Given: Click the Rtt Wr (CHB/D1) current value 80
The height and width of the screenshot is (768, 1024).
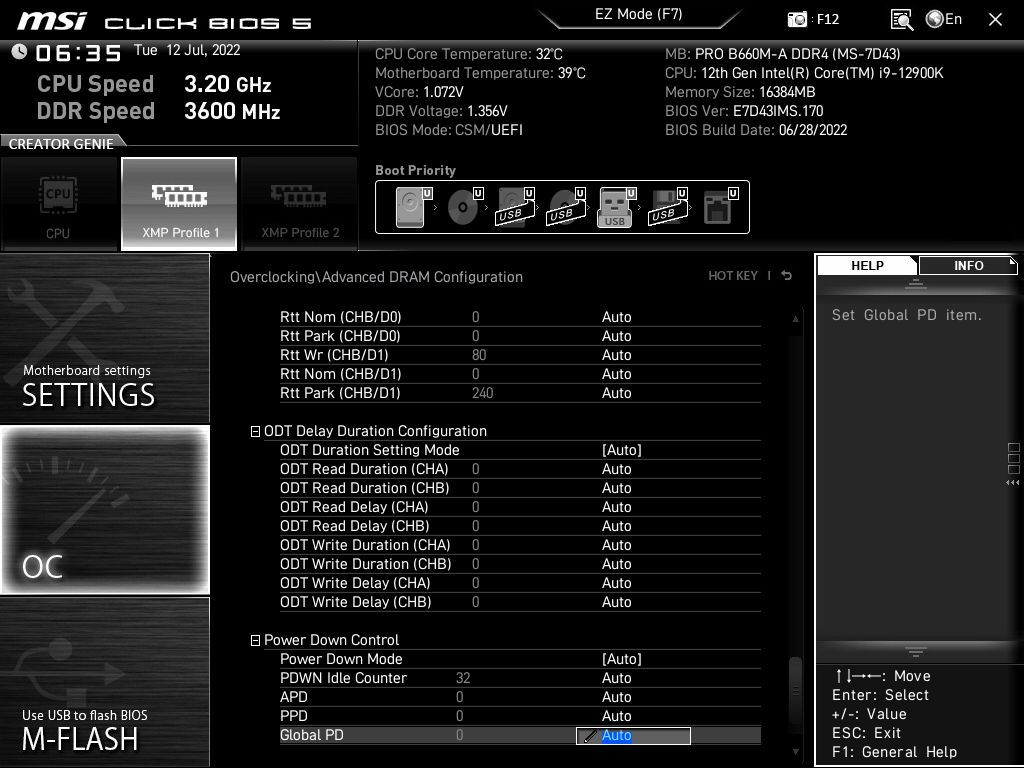Looking at the screenshot, I should point(479,355).
